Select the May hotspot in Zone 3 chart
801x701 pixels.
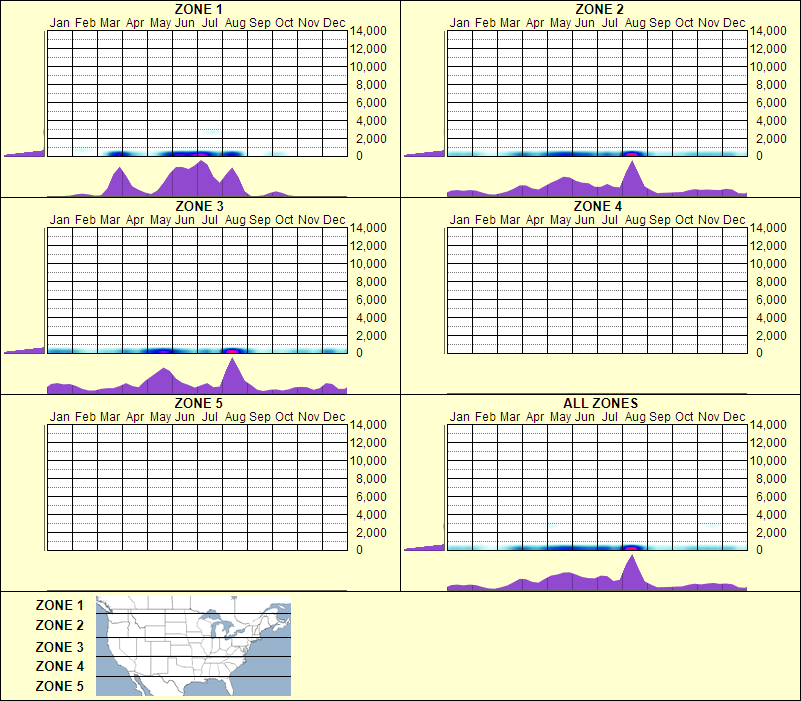[162, 351]
